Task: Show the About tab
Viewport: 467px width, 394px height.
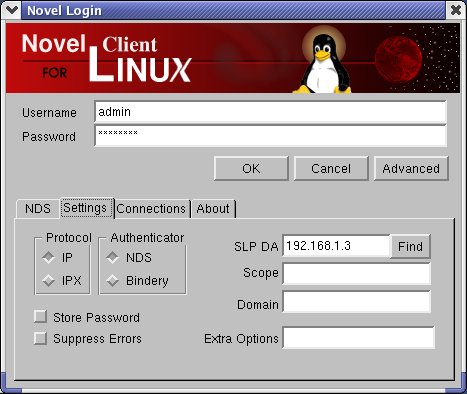Action: click(213, 209)
